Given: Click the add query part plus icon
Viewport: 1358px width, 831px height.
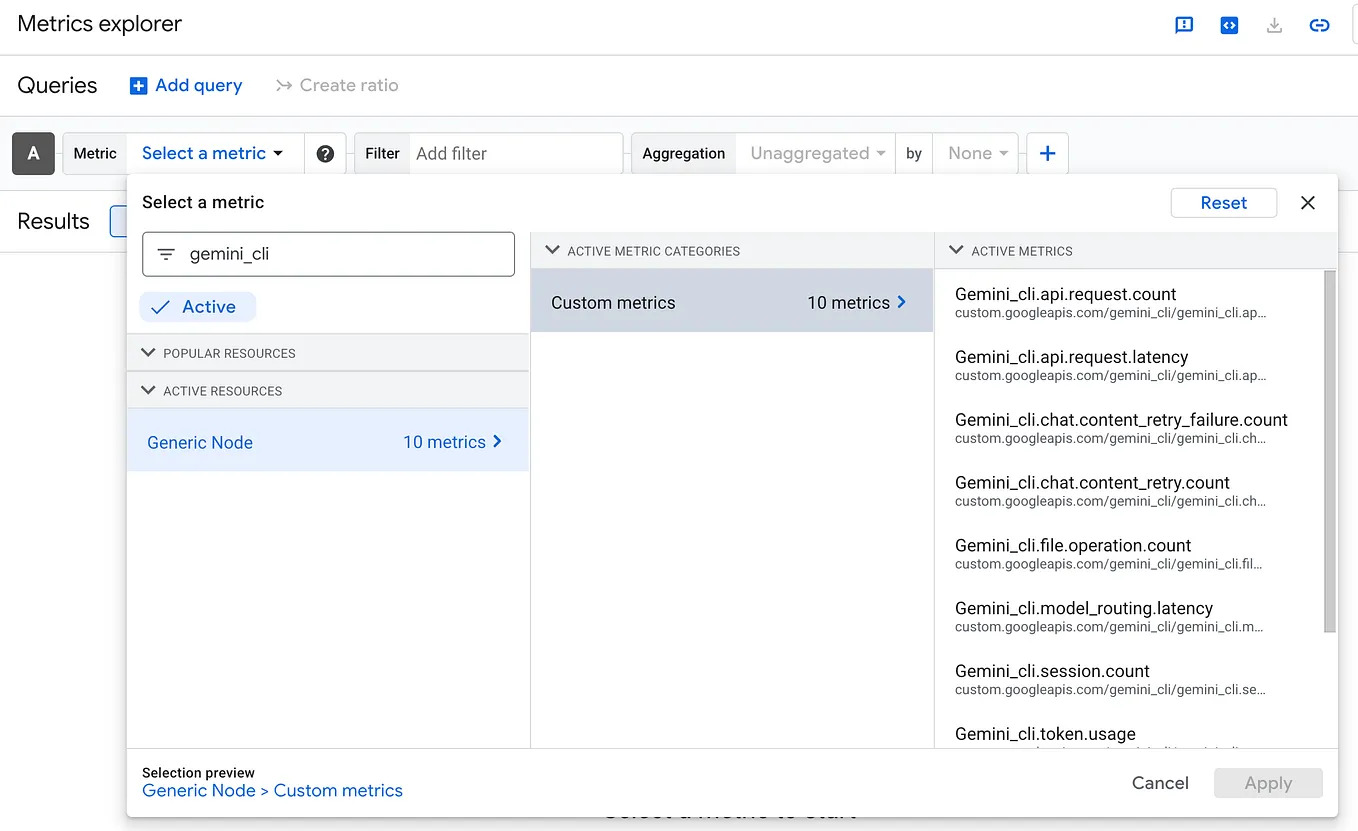Looking at the screenshot, I should (x=1047, y=153).
